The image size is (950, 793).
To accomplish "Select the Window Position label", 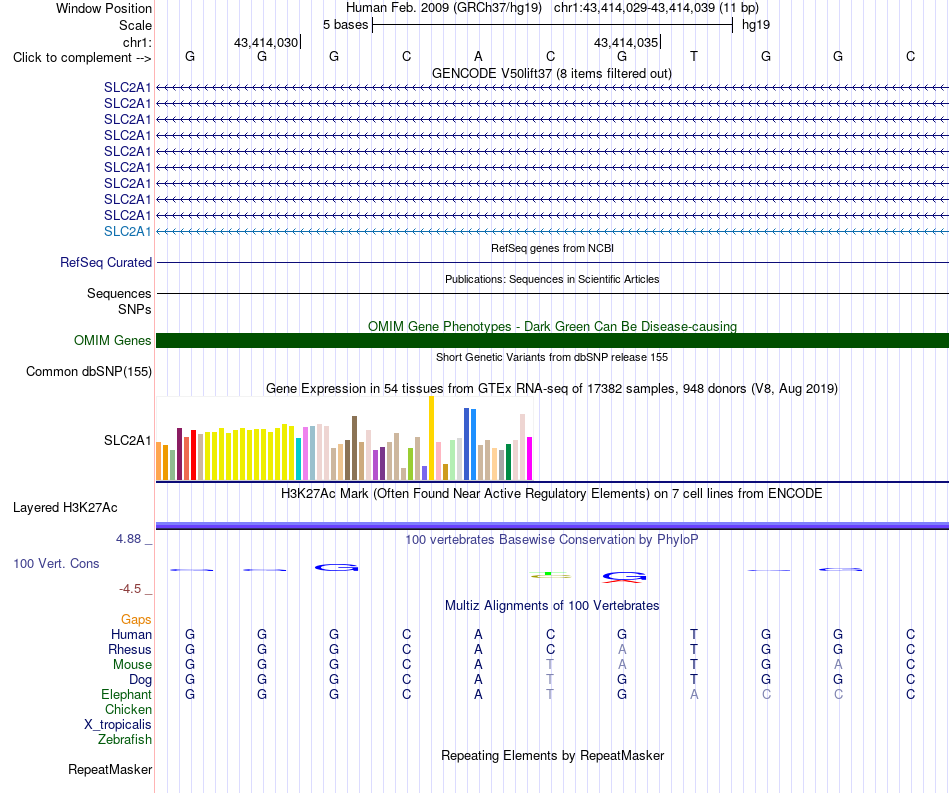I will coord(104,8).
